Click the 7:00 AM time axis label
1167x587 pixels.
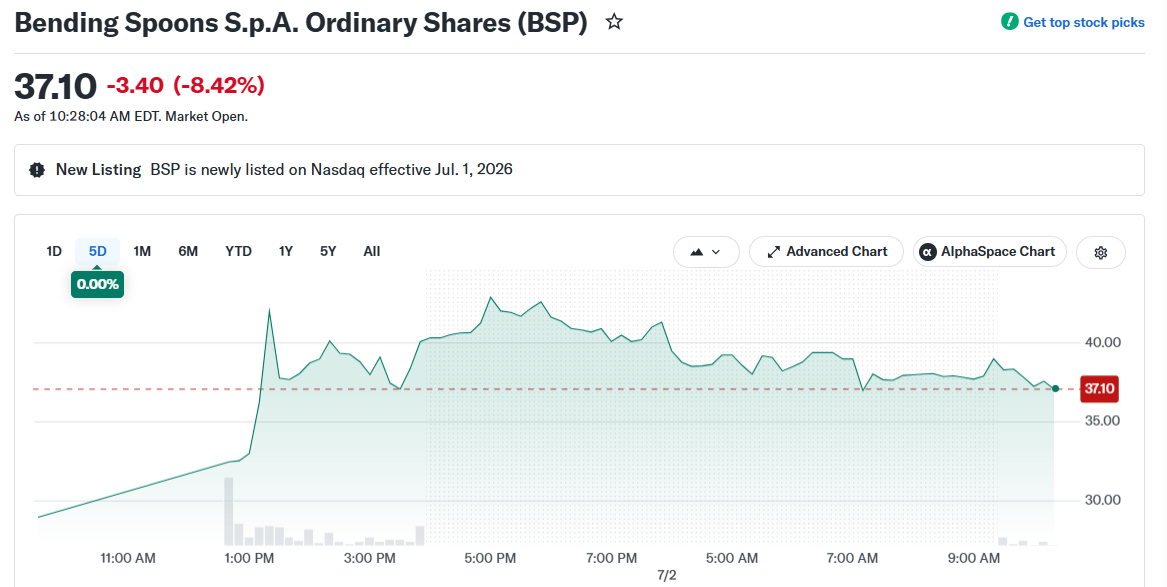[x=852, y=558]
